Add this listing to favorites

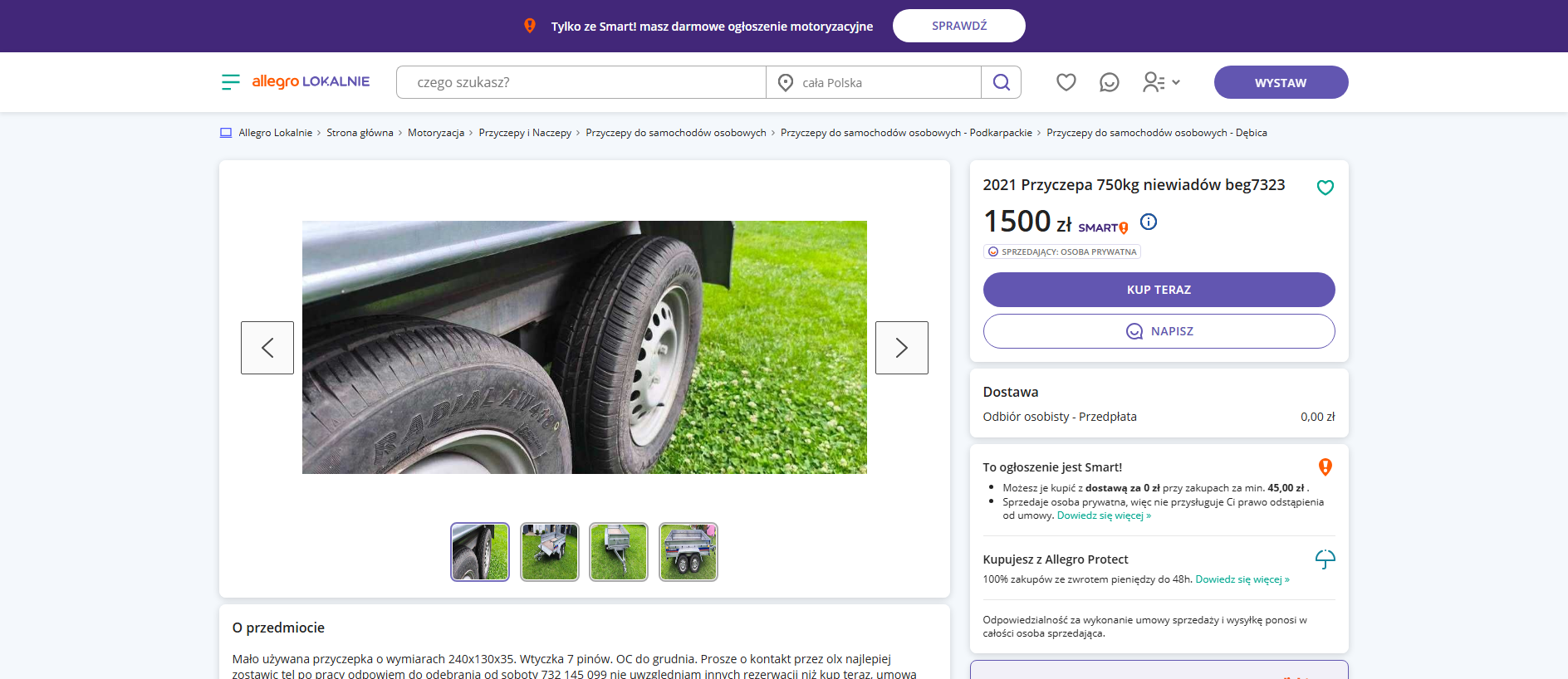tap(1325, 188)
